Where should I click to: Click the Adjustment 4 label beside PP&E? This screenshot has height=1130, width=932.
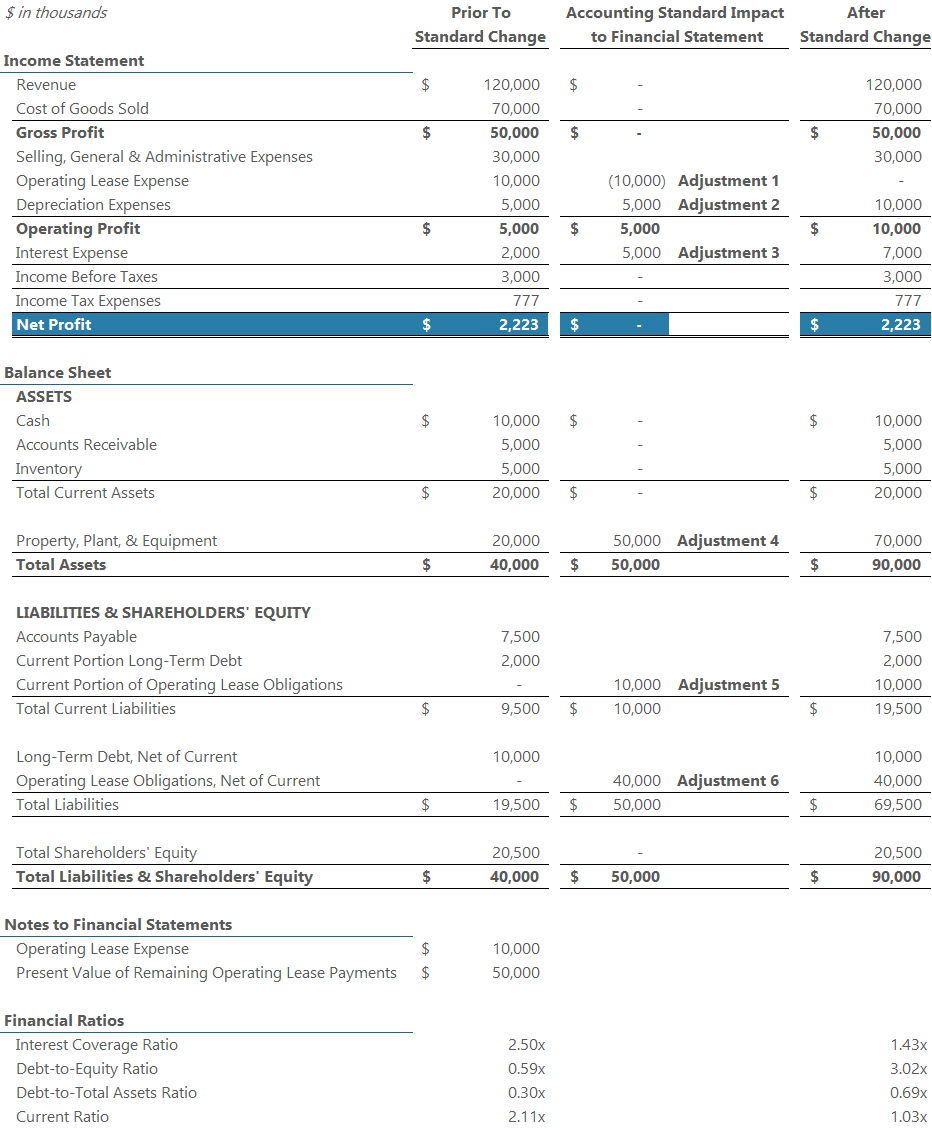pos(728,540)
